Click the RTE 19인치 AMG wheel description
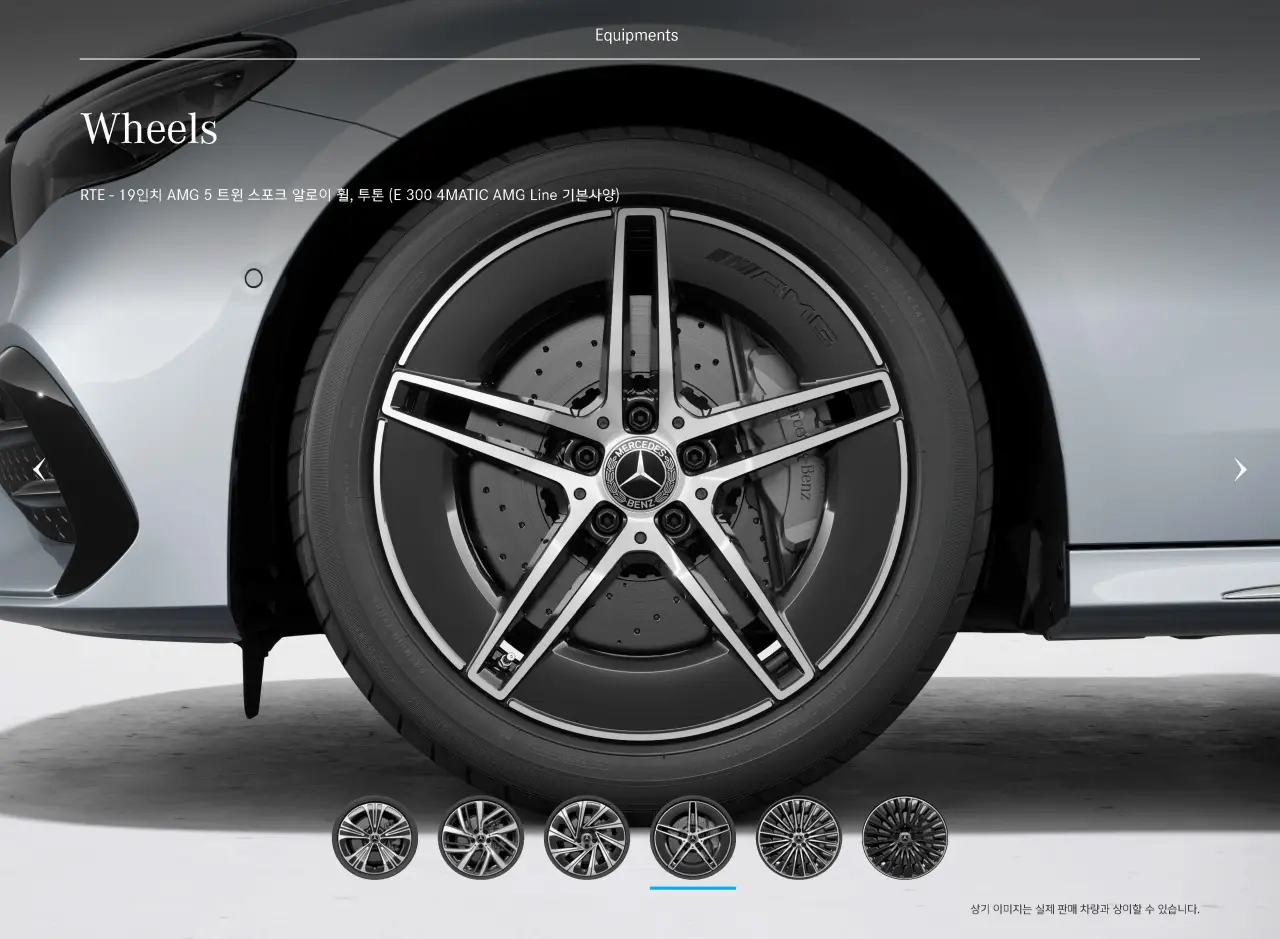 tap(350, 195)
